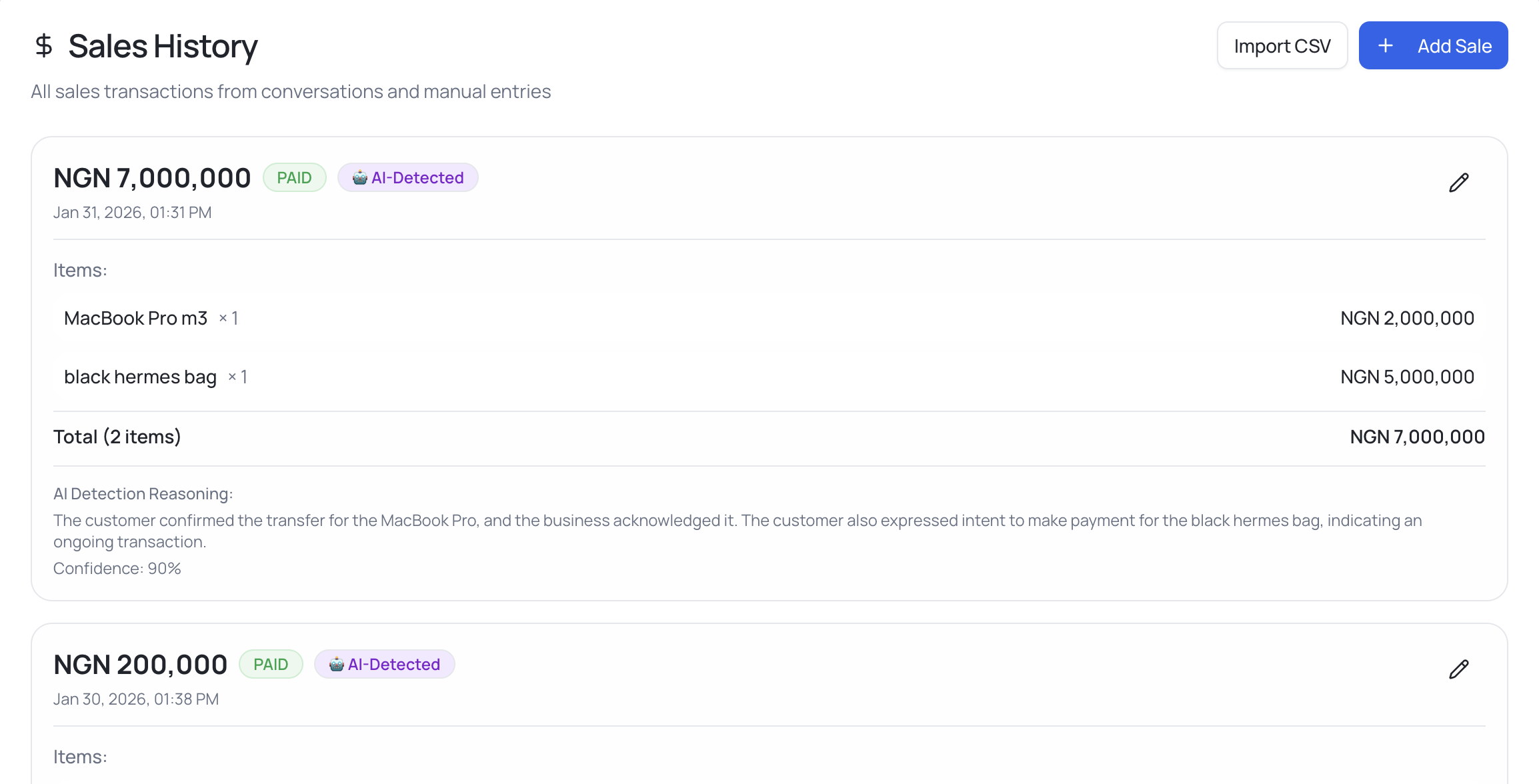Click the Confidence: 90% line
The width and height of the screenshot is (1539, 784).
click(x=117, y=569)
